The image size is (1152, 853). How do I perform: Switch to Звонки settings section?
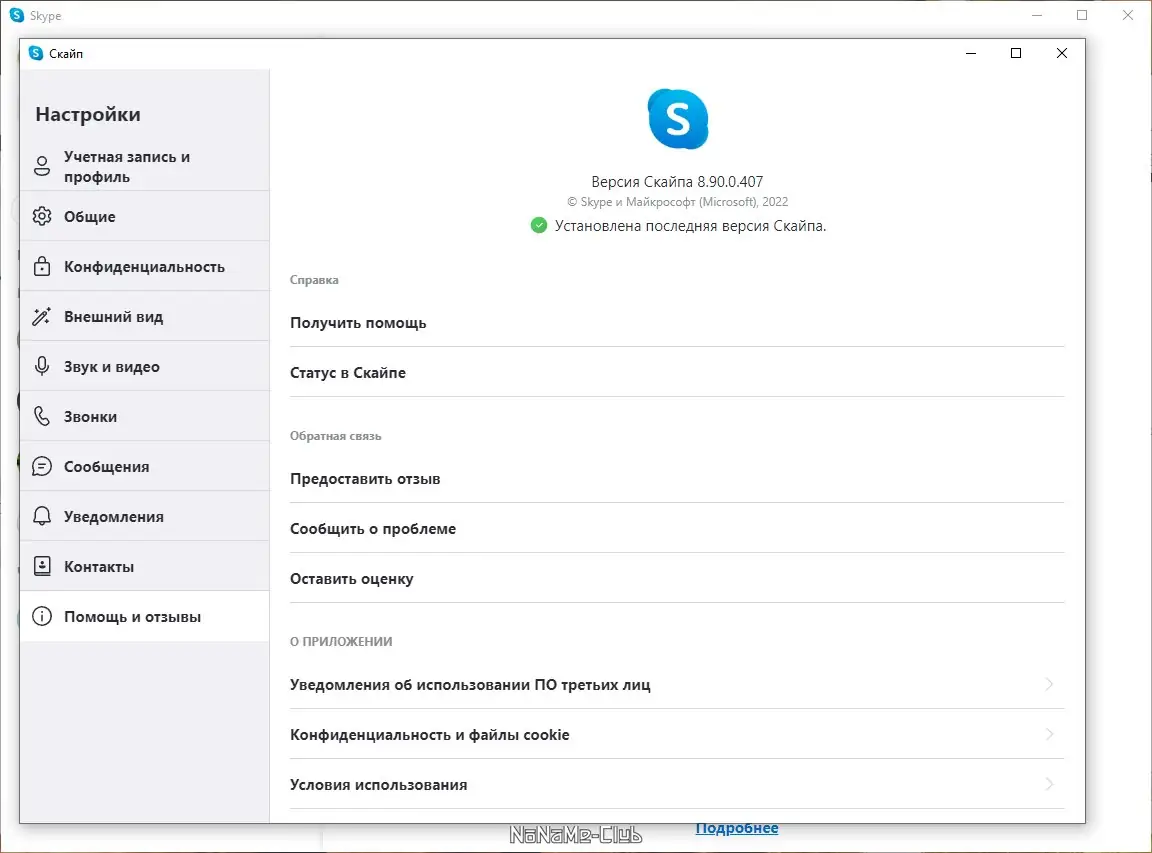145,416
